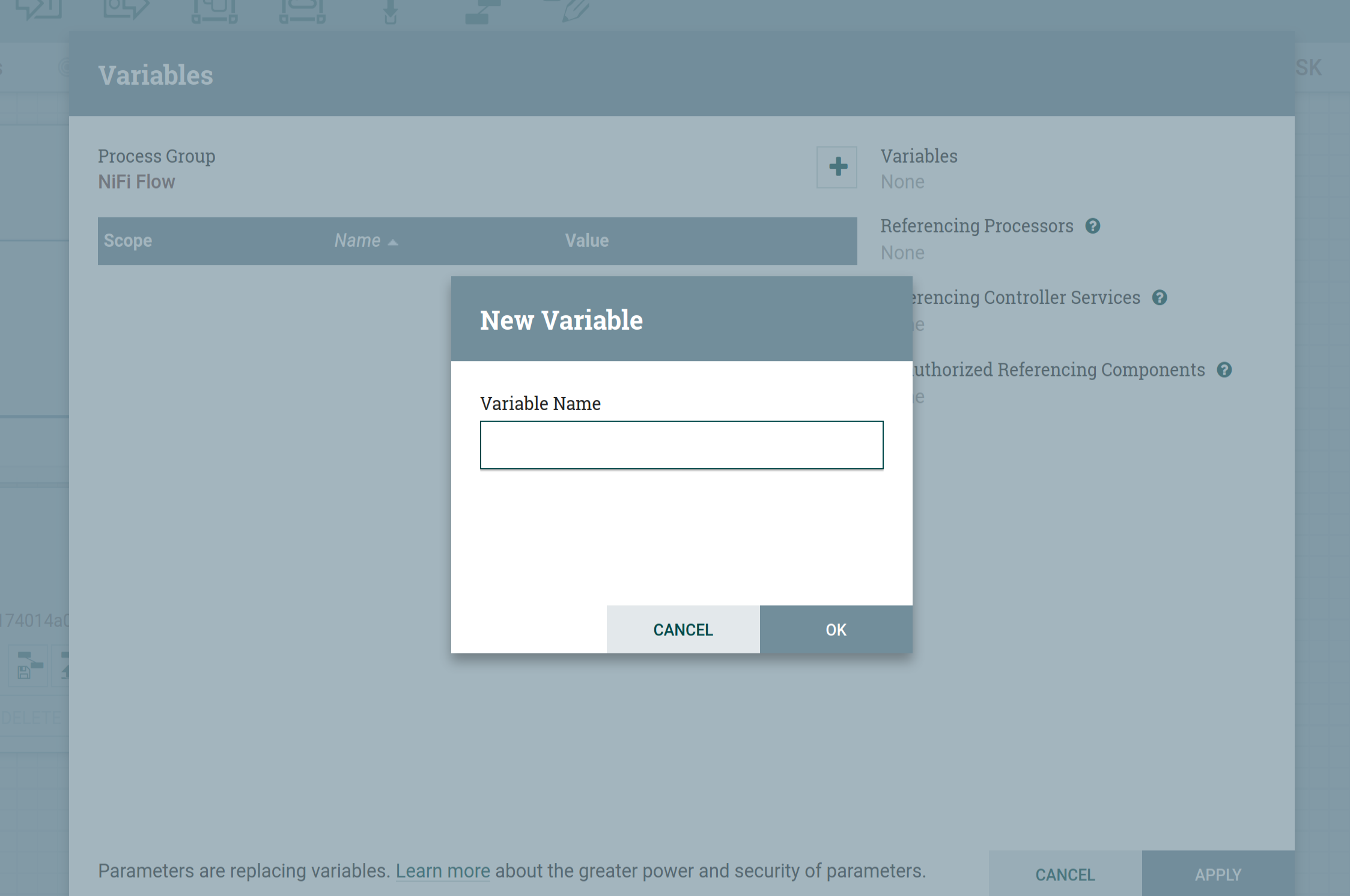Viewport: 1350px width, 896px height.
Task: Click the Save as Template icon
Action: [29, 666]
